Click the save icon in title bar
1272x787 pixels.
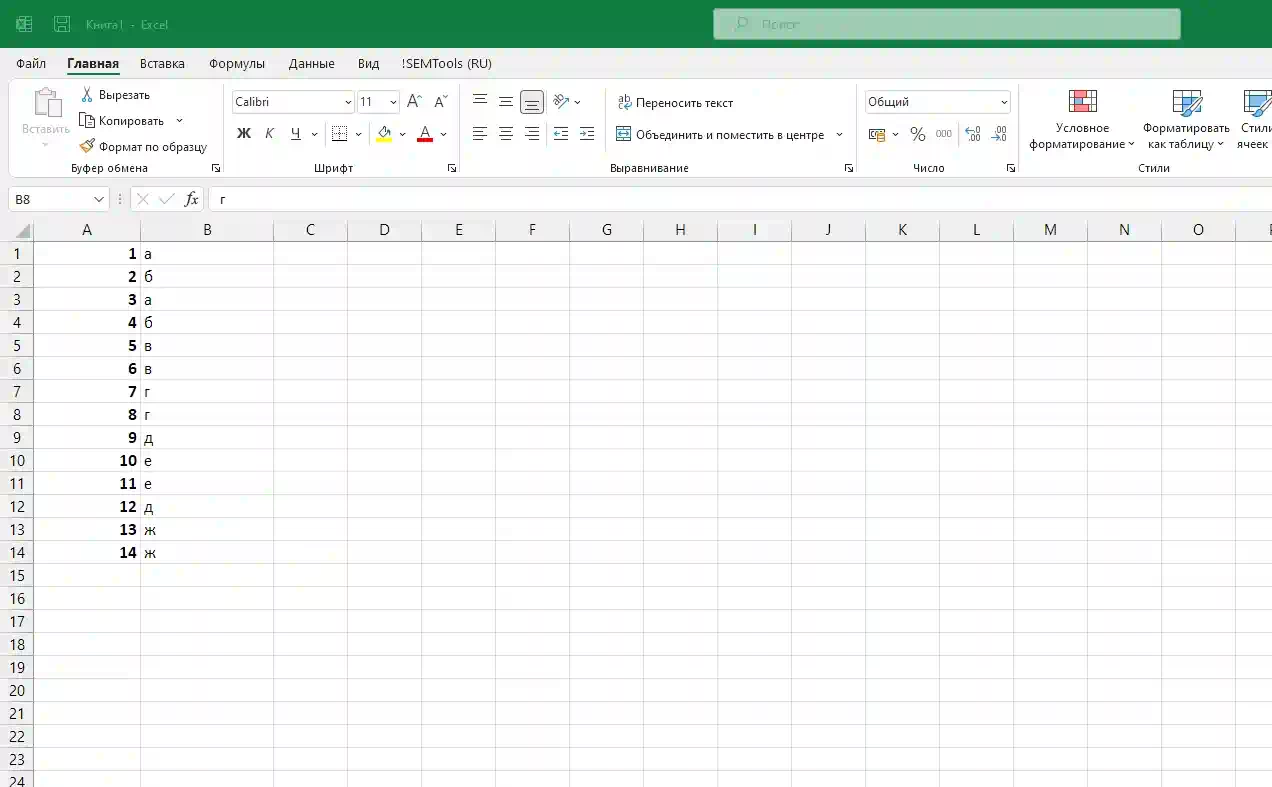click(x=62, y=24)
